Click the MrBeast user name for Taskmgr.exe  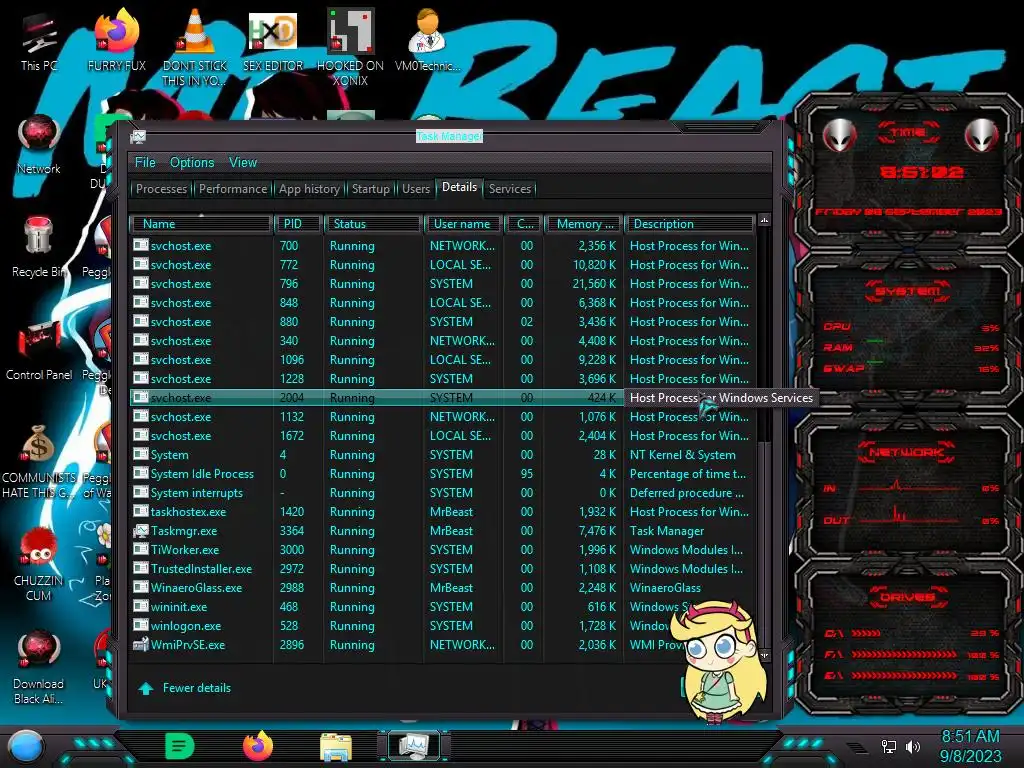[451, 530]
